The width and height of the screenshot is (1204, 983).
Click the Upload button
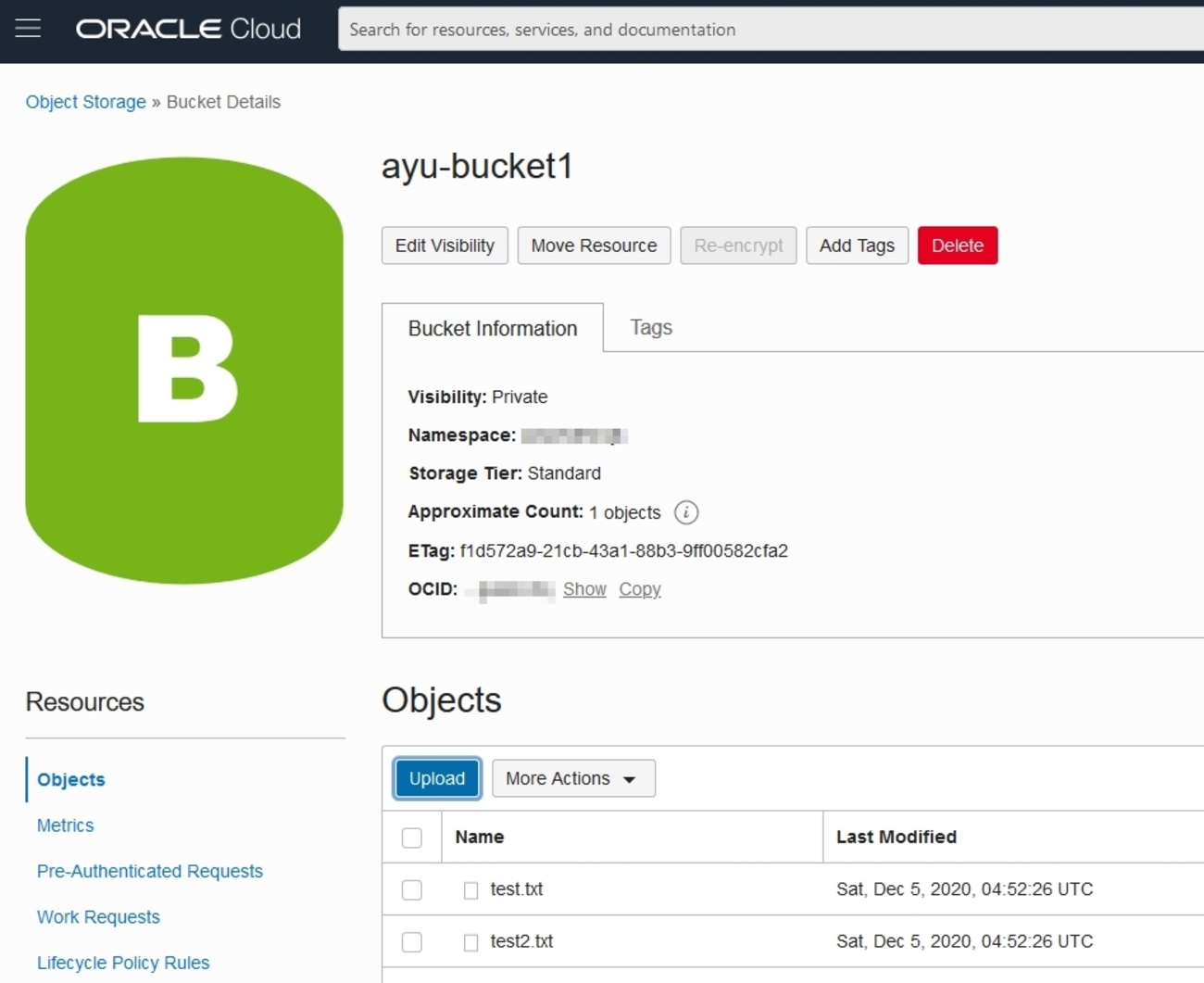pos(437,778)
